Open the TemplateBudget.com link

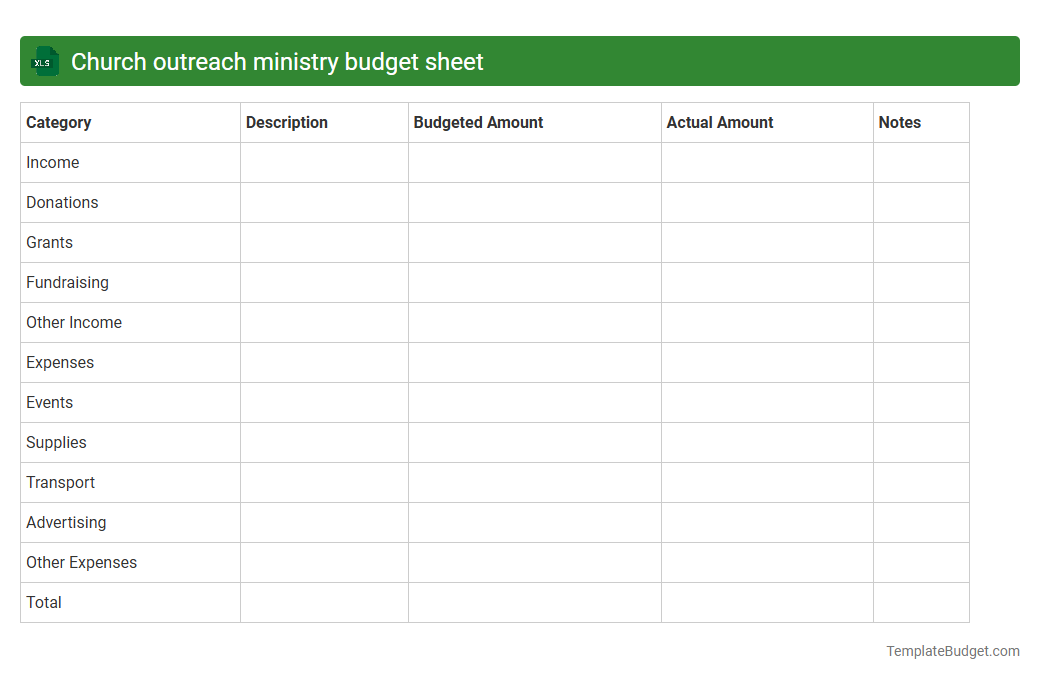[x=952, y=651]
